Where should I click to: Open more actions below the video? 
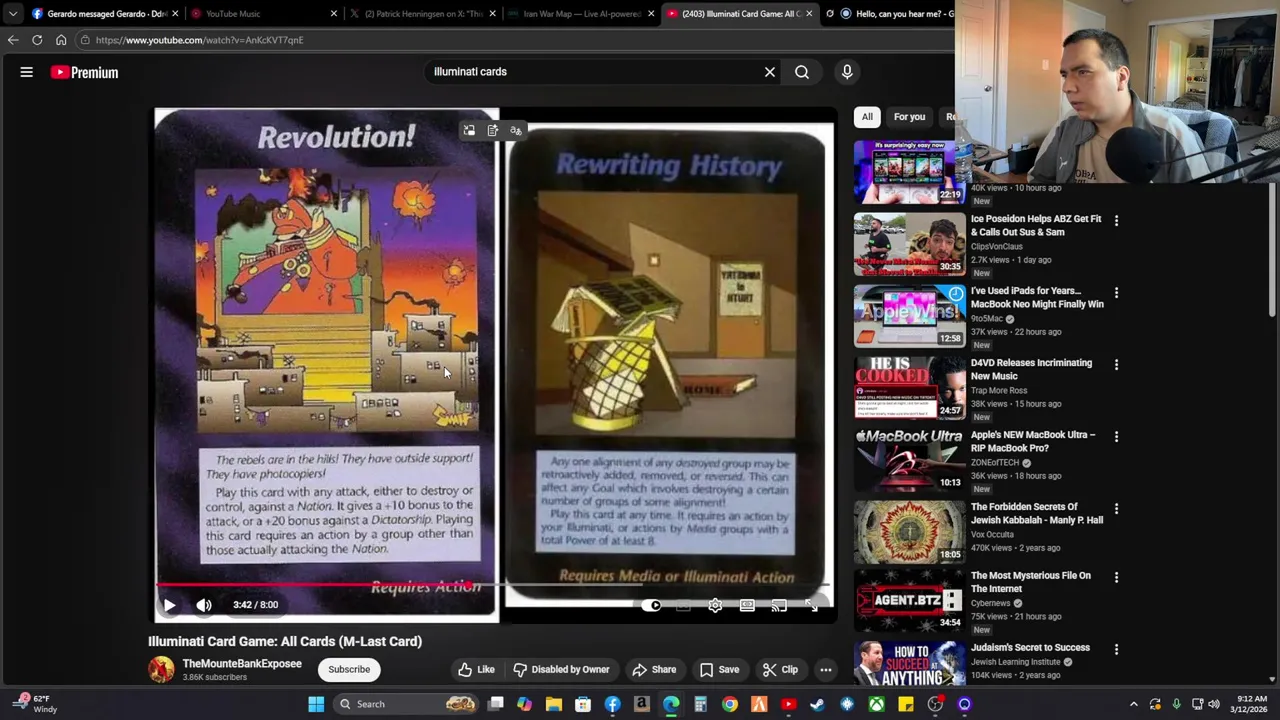click(x=826, y=670)
